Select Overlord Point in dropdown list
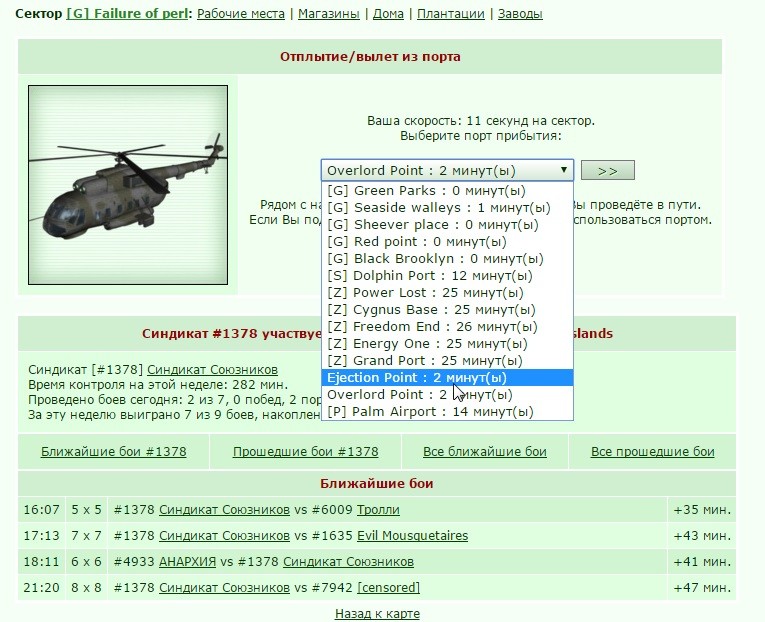This screenshot has height=622, width=765. (x=447, y=395)
